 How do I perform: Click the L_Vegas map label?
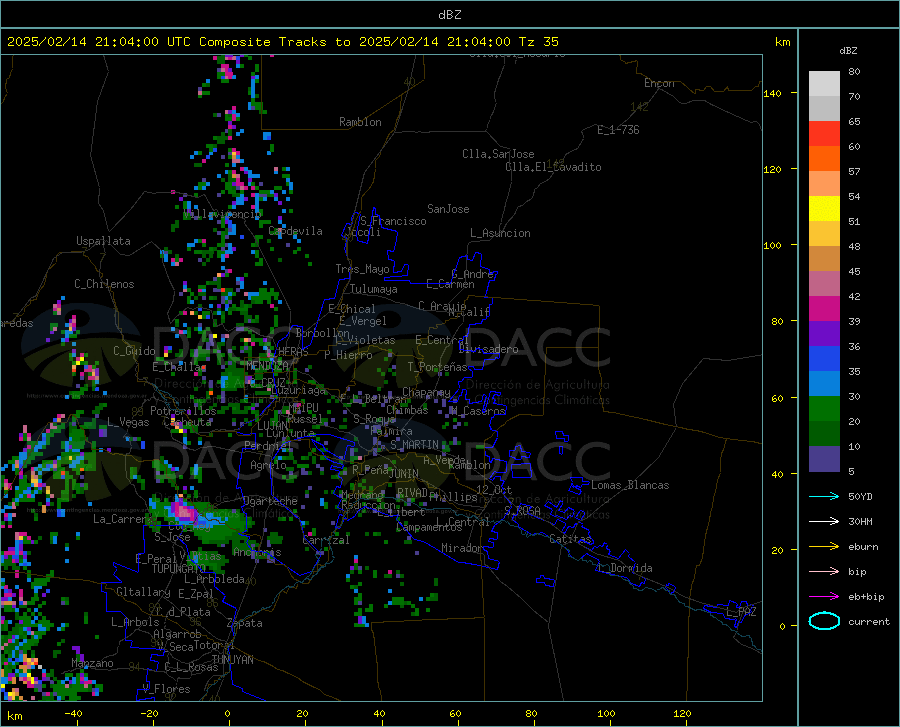coord(128,422)
